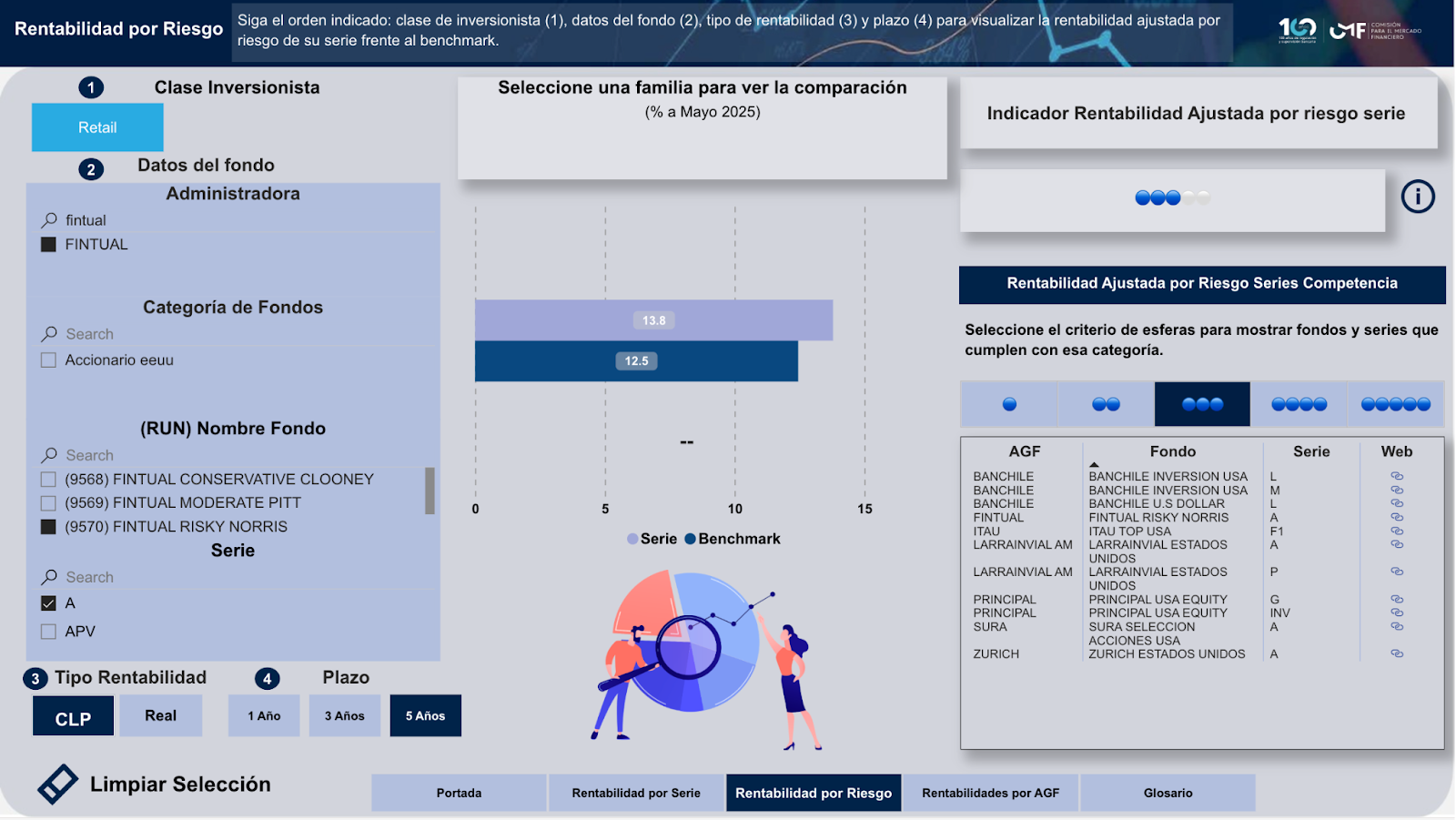1456x820 pixels.
Task: Click Nombre Fondo search field
Action: tap(238, 455)
